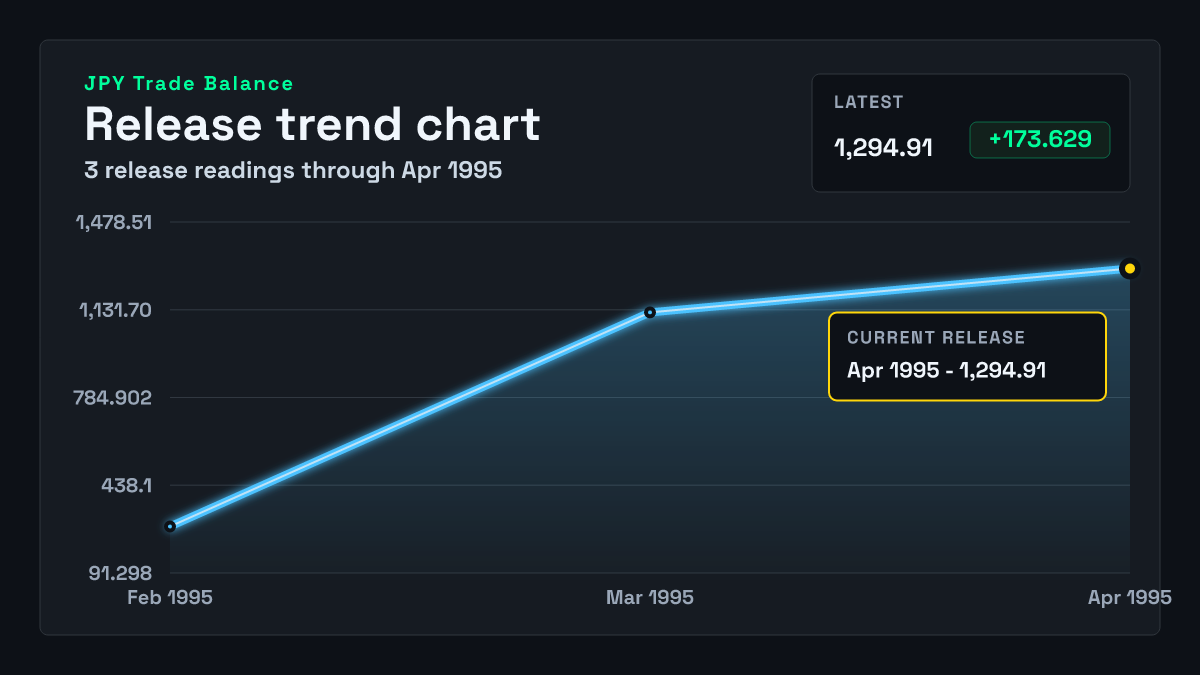Click the 'Apr 1995 - 1,294.91' tooltip text
This screenshot has width=1200, height=675.
pos(946,370)
